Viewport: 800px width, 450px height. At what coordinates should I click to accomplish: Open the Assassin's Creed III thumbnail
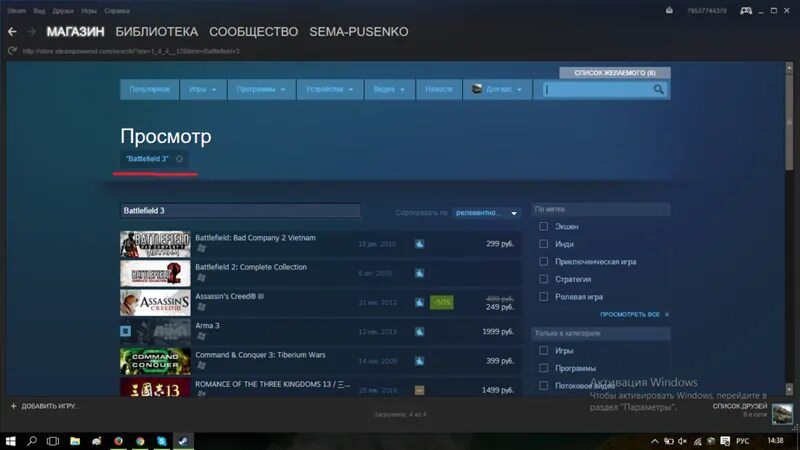pyautogui.click(x=155, y=303)
